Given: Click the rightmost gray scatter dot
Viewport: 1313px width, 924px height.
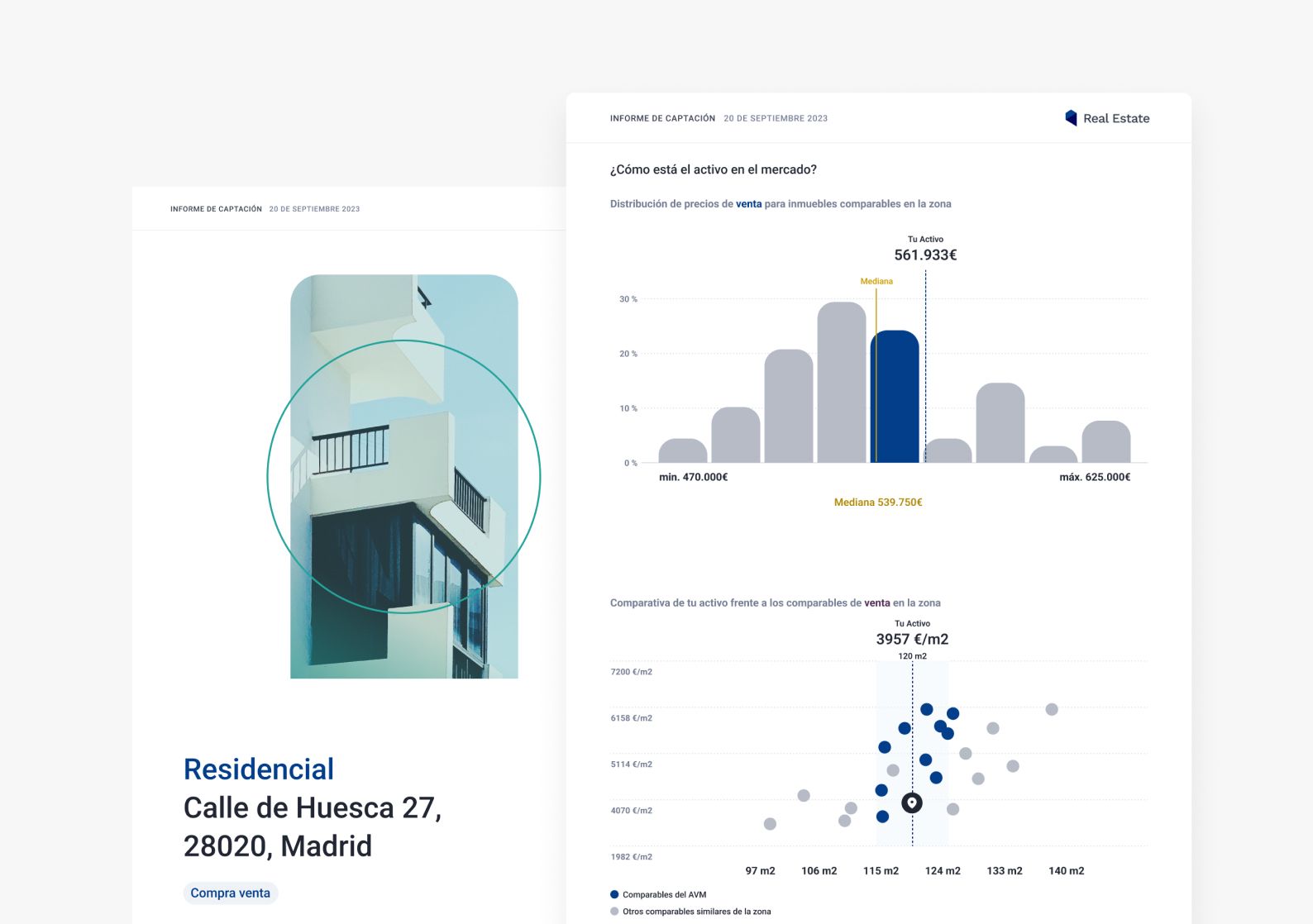Looking at the screenshot, I should (x=1052, y=709).
